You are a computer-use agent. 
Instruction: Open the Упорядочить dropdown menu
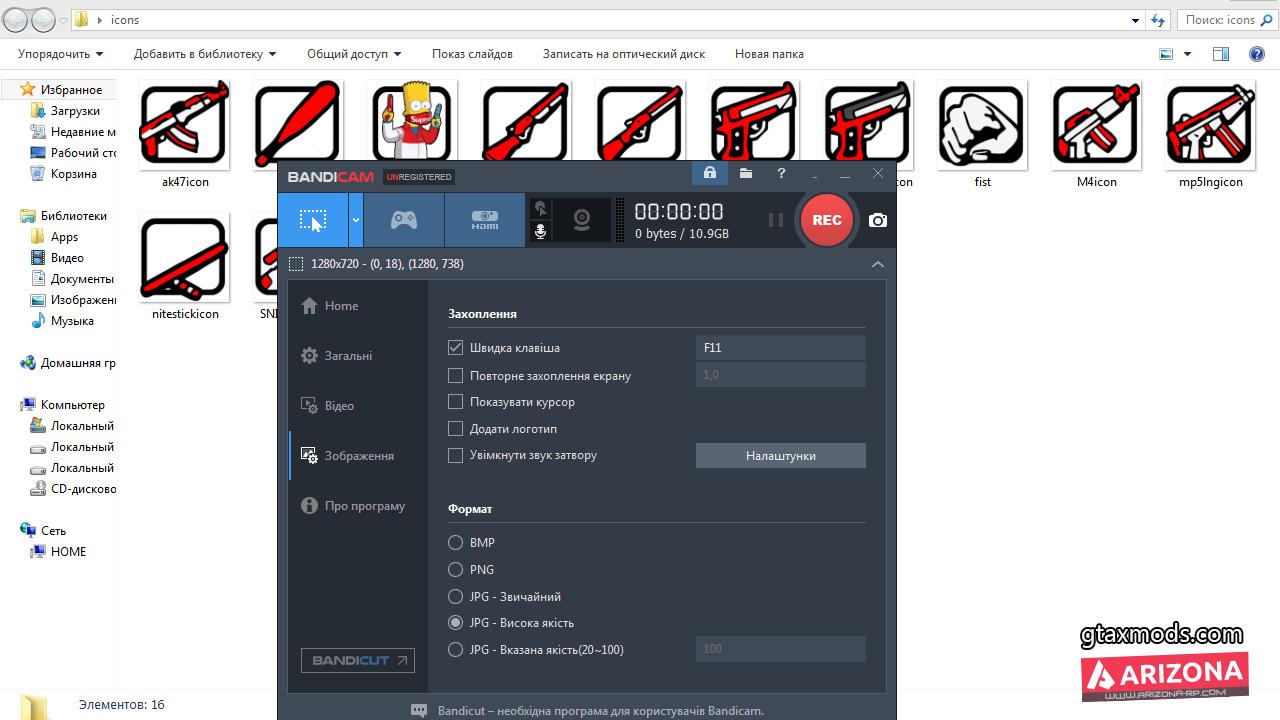[60, 54]
